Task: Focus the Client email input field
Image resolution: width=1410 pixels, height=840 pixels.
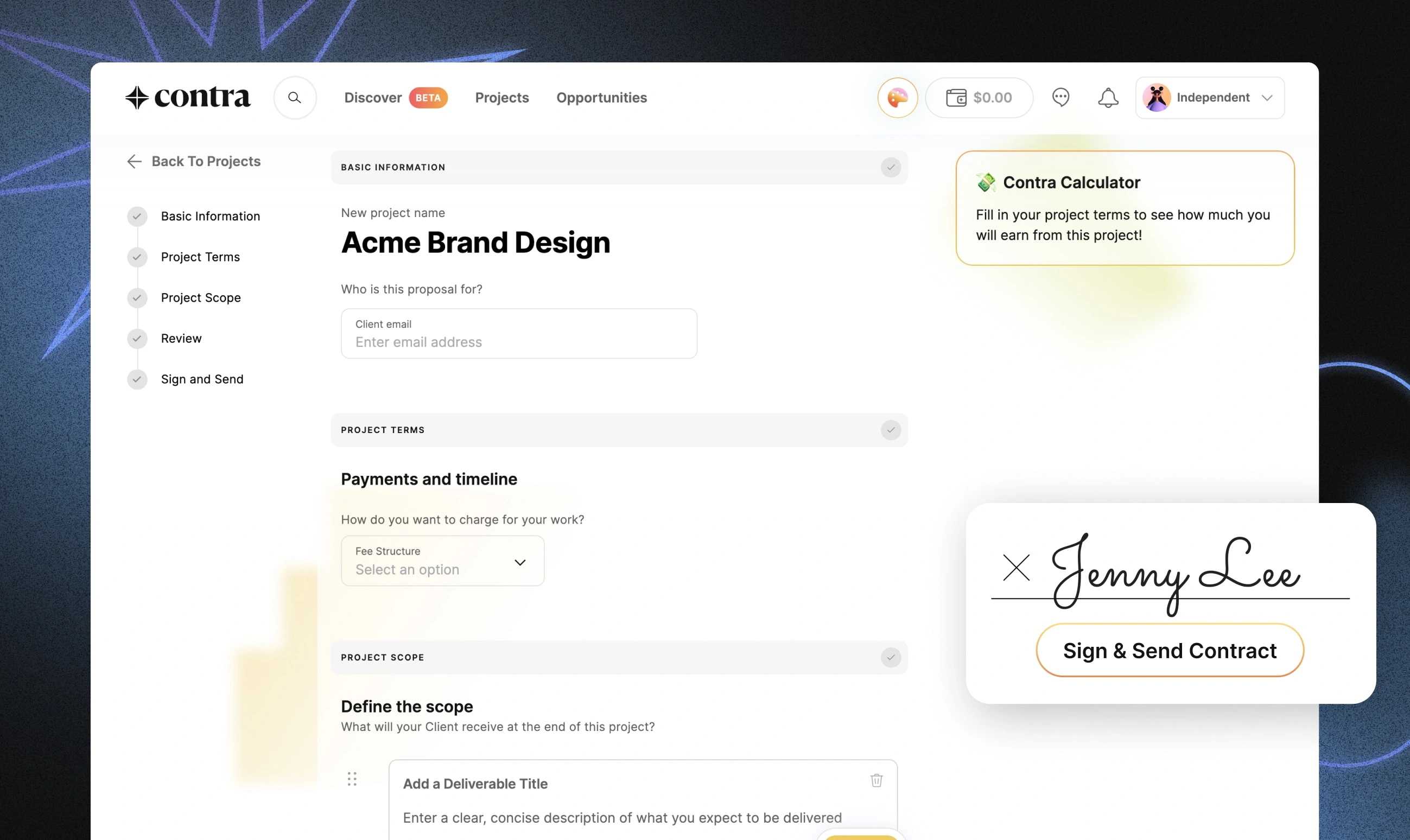Action: point(519,333)
